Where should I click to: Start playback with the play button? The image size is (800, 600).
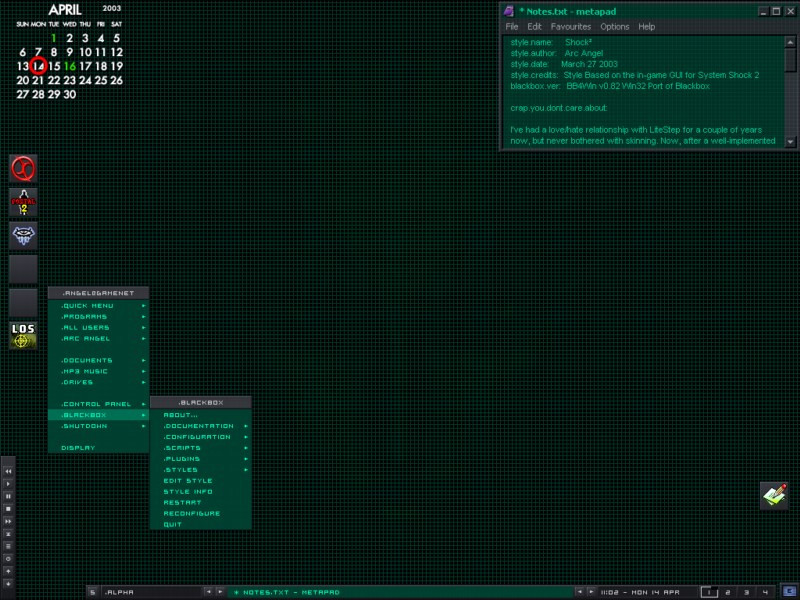pyautogui.click(x=8, y=484)
